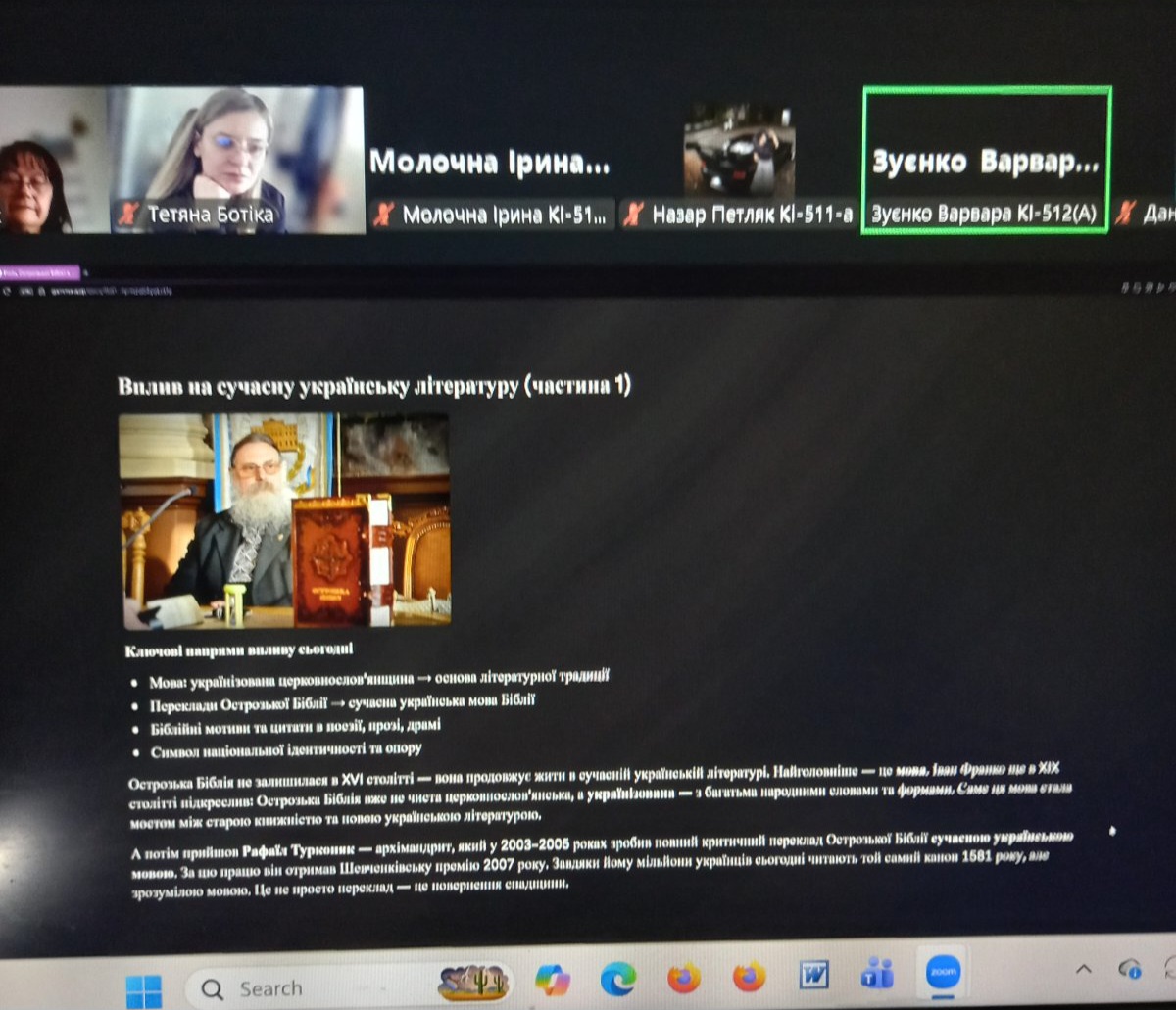Screen dimensions: 1176x1010
Task: Launch Microsoft Edge from the taskbar
Action: (x=617, y=978)
